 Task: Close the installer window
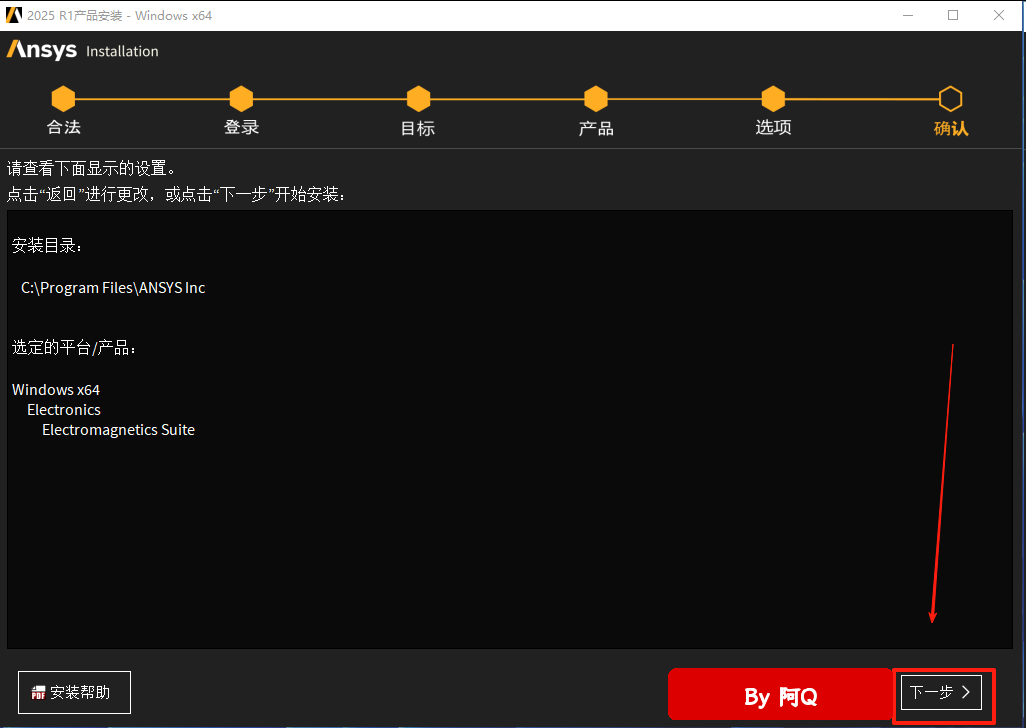[x=999, y=15]
